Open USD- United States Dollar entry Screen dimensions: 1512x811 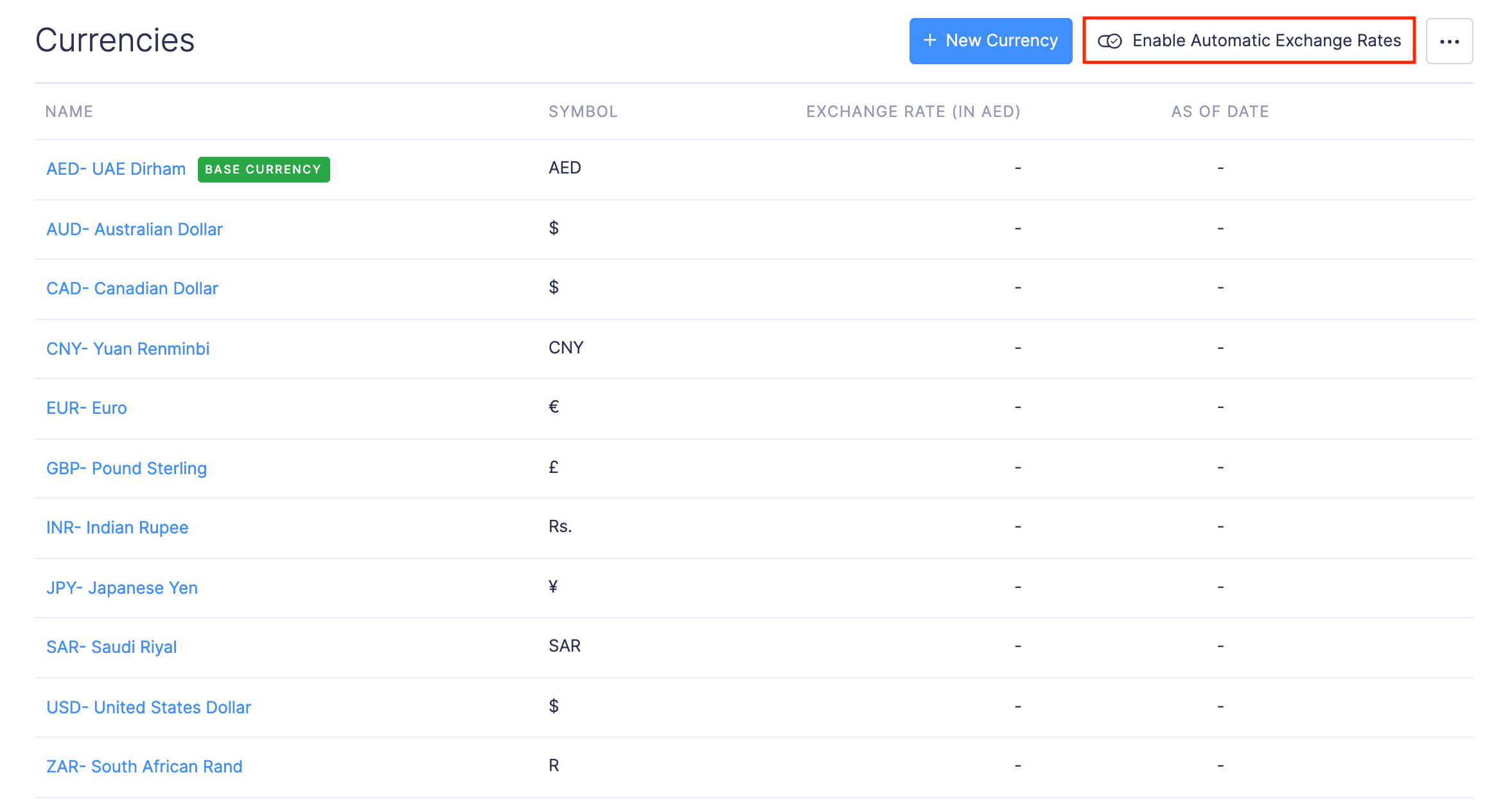[148, 708]
